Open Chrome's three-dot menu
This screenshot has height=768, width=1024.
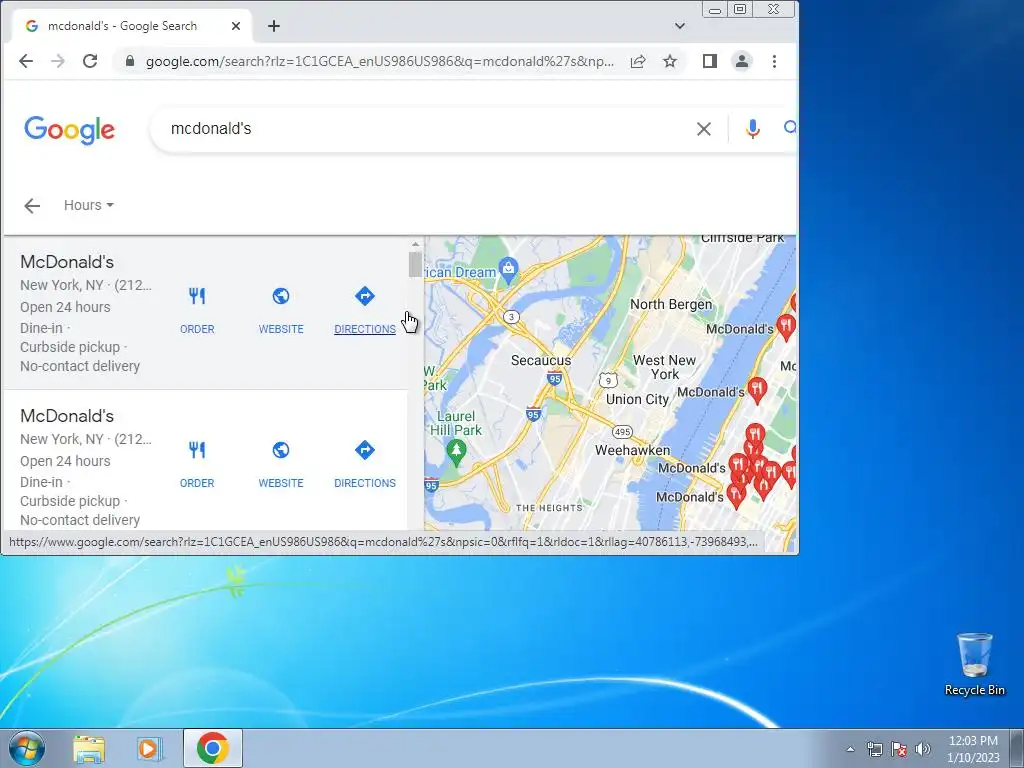click(x=775, y=61)
